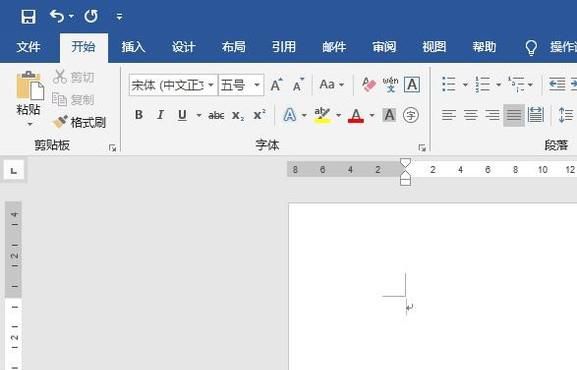Click the Redo/Repeat icon
This screenshot has height=370, width=577.
[x=91, y=16]
